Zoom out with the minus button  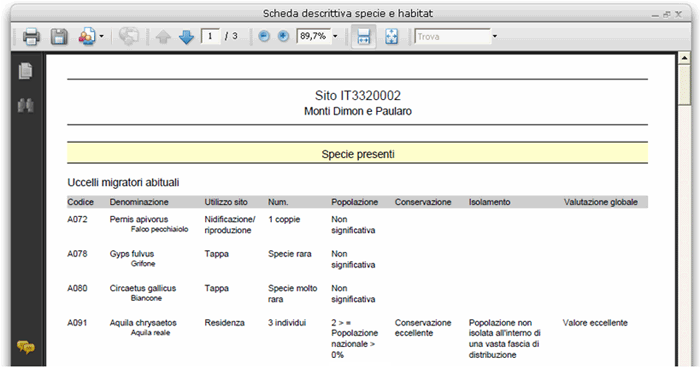[264, 36]
